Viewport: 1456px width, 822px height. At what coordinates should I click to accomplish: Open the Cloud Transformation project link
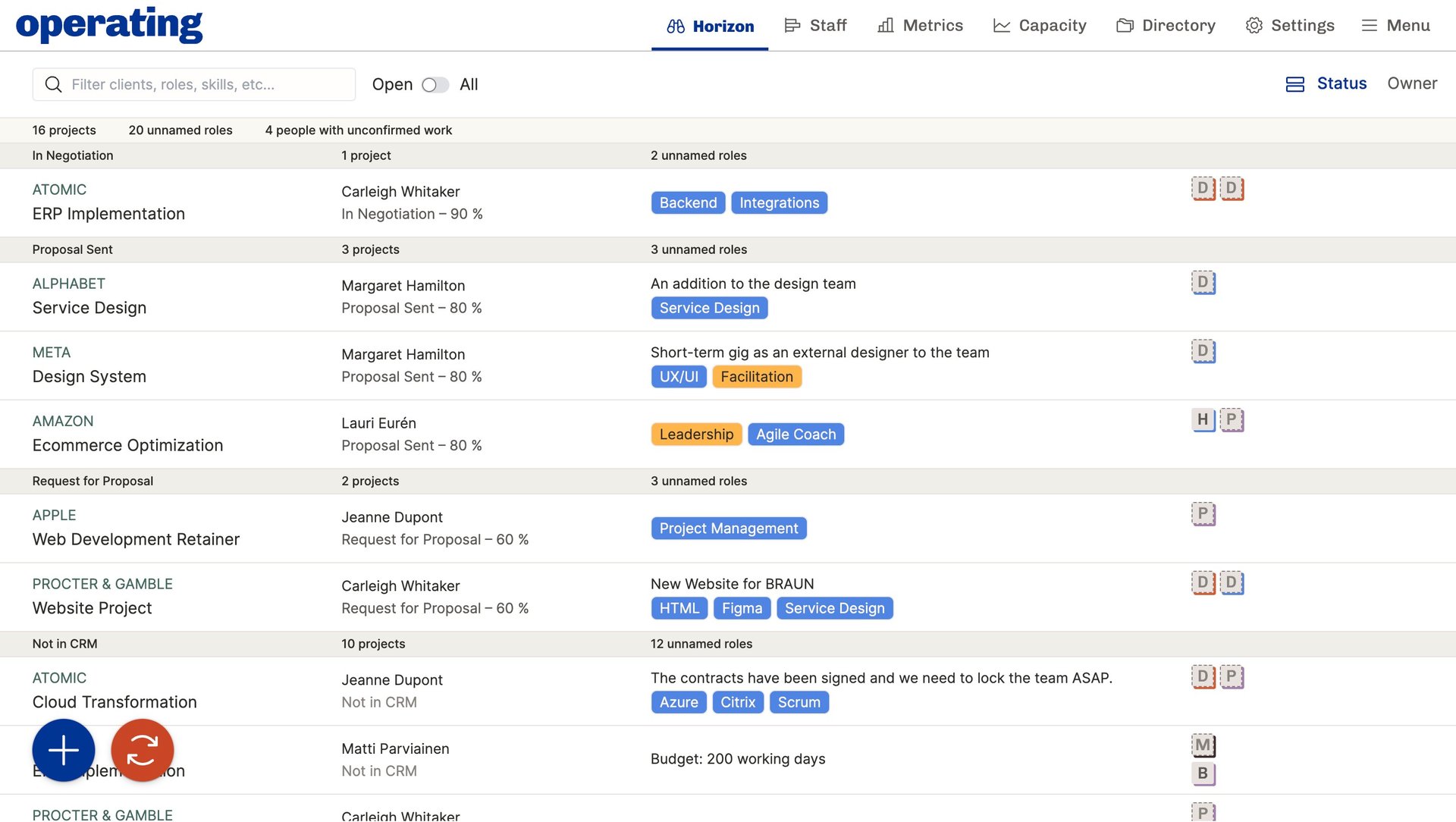(115, 702)
